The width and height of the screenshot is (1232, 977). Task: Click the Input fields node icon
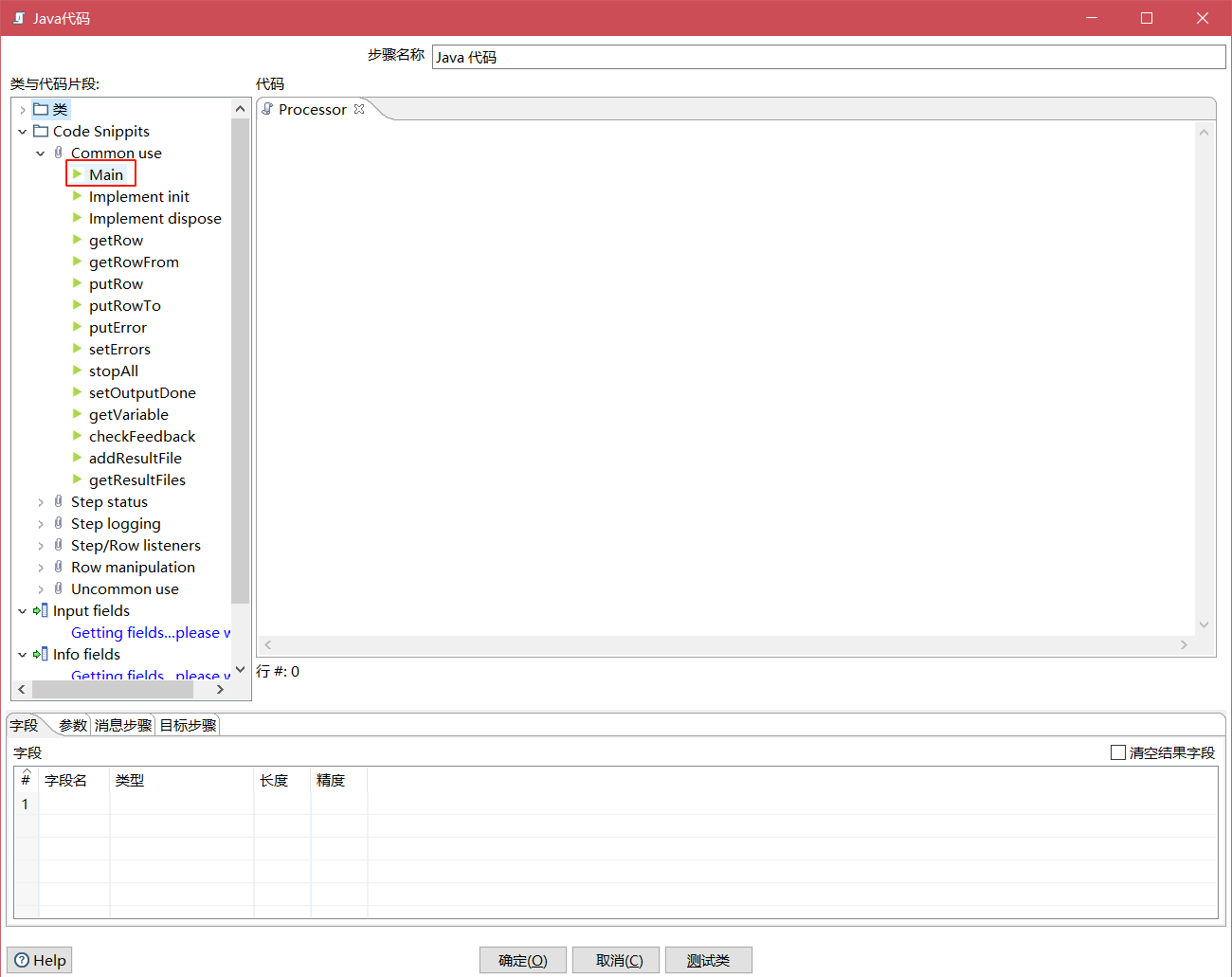coord(41,610)
